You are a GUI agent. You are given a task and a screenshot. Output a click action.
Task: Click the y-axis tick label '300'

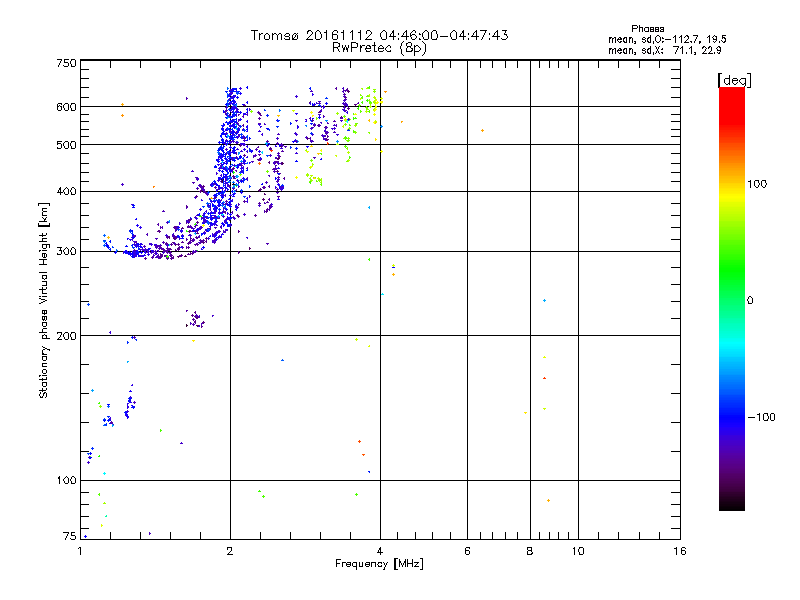click(x=66, y=252)
